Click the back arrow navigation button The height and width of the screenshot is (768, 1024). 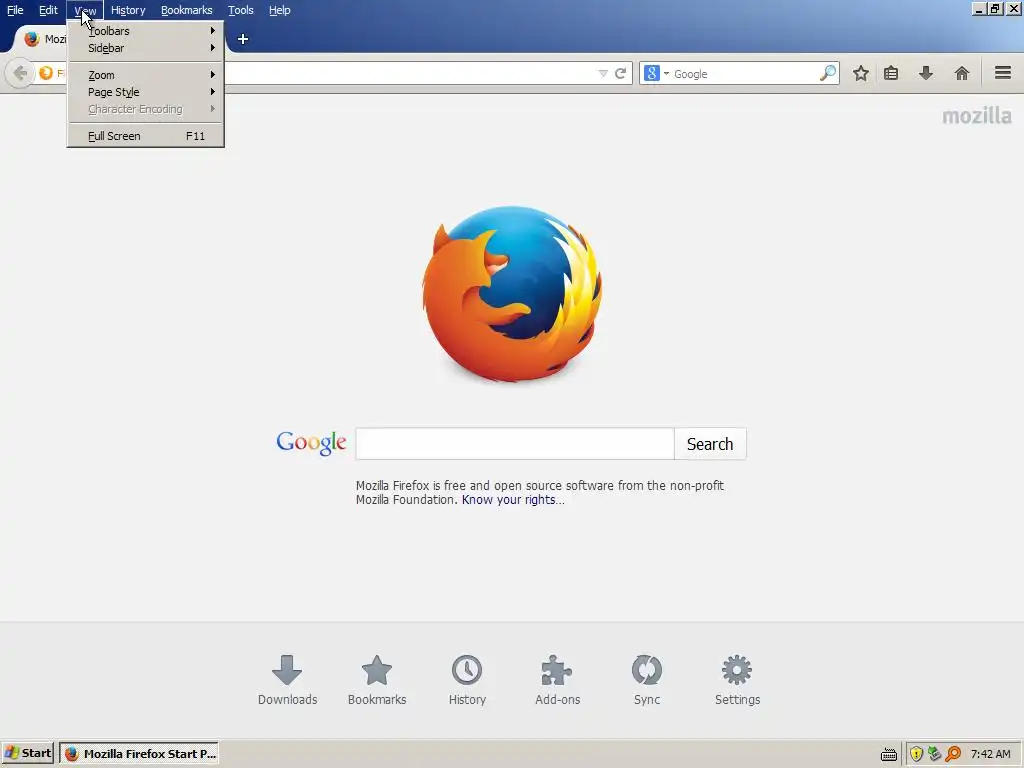[x=20, y=72]
